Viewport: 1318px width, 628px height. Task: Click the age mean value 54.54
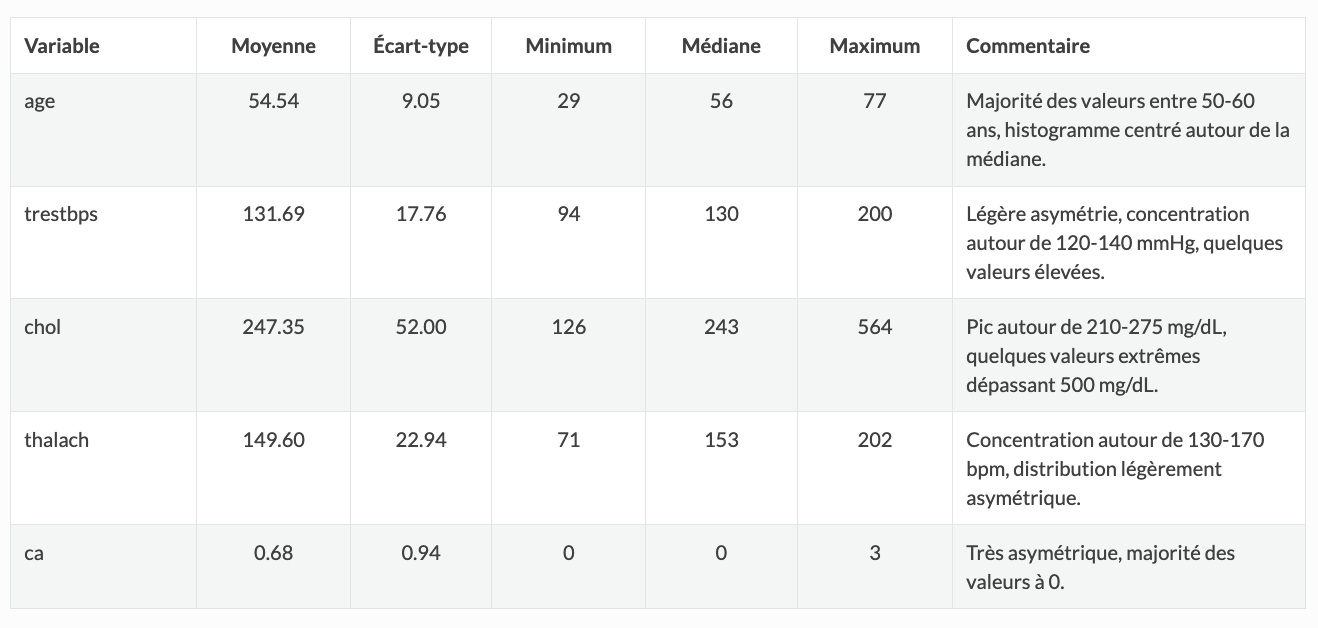pyautogui.click(x=273, y=101)
